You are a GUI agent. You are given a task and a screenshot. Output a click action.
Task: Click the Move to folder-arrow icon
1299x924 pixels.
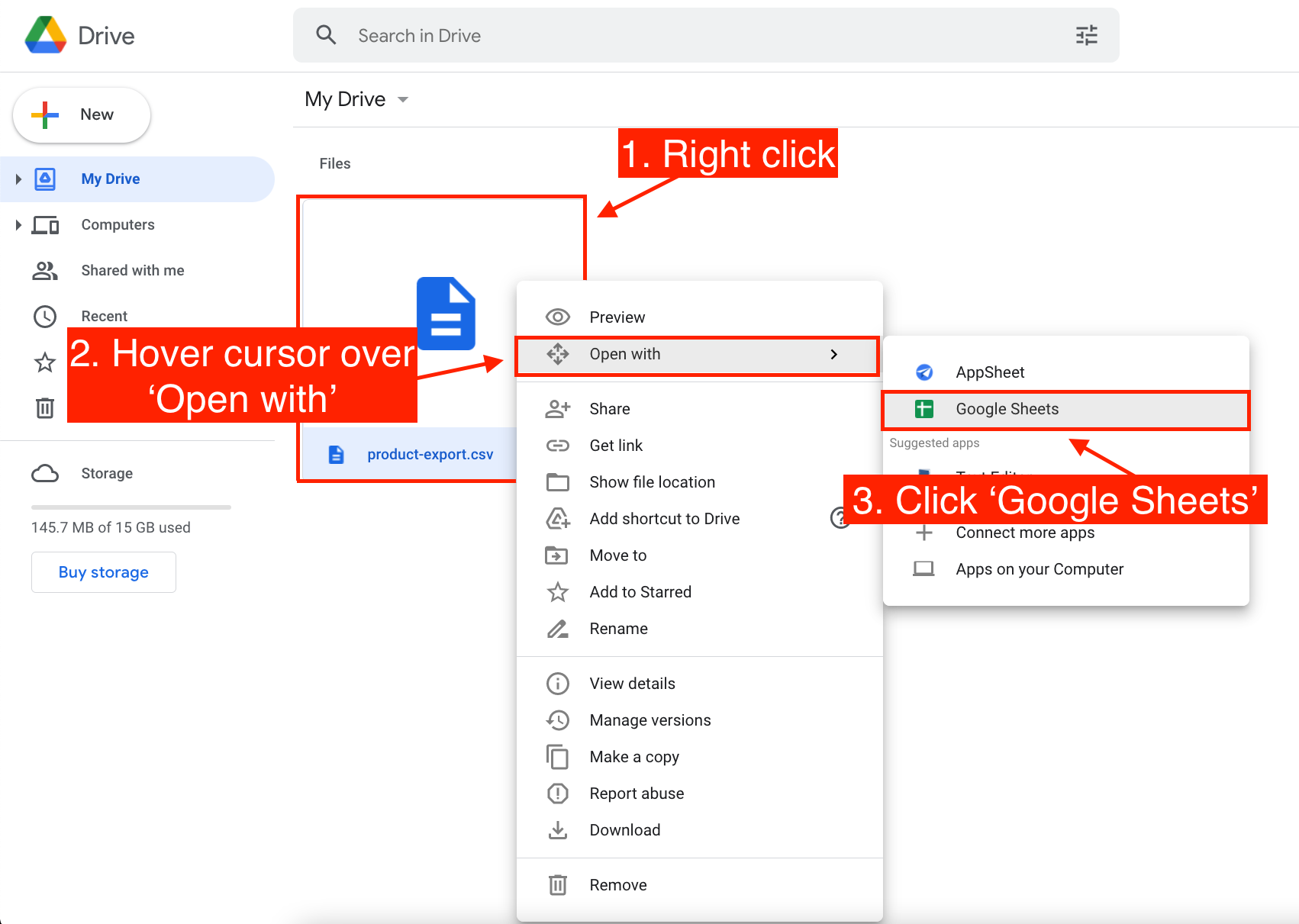(556, 555)
